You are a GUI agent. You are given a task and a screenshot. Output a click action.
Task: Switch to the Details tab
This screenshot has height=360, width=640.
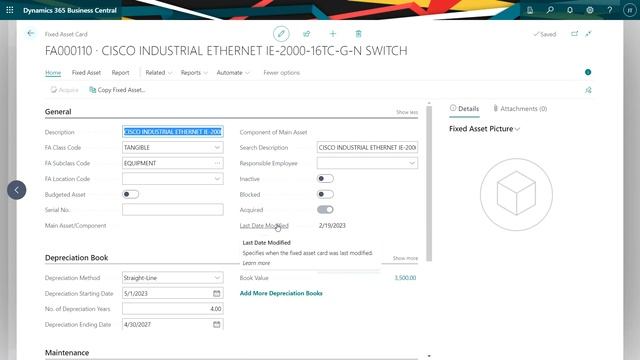pos(464,109)
